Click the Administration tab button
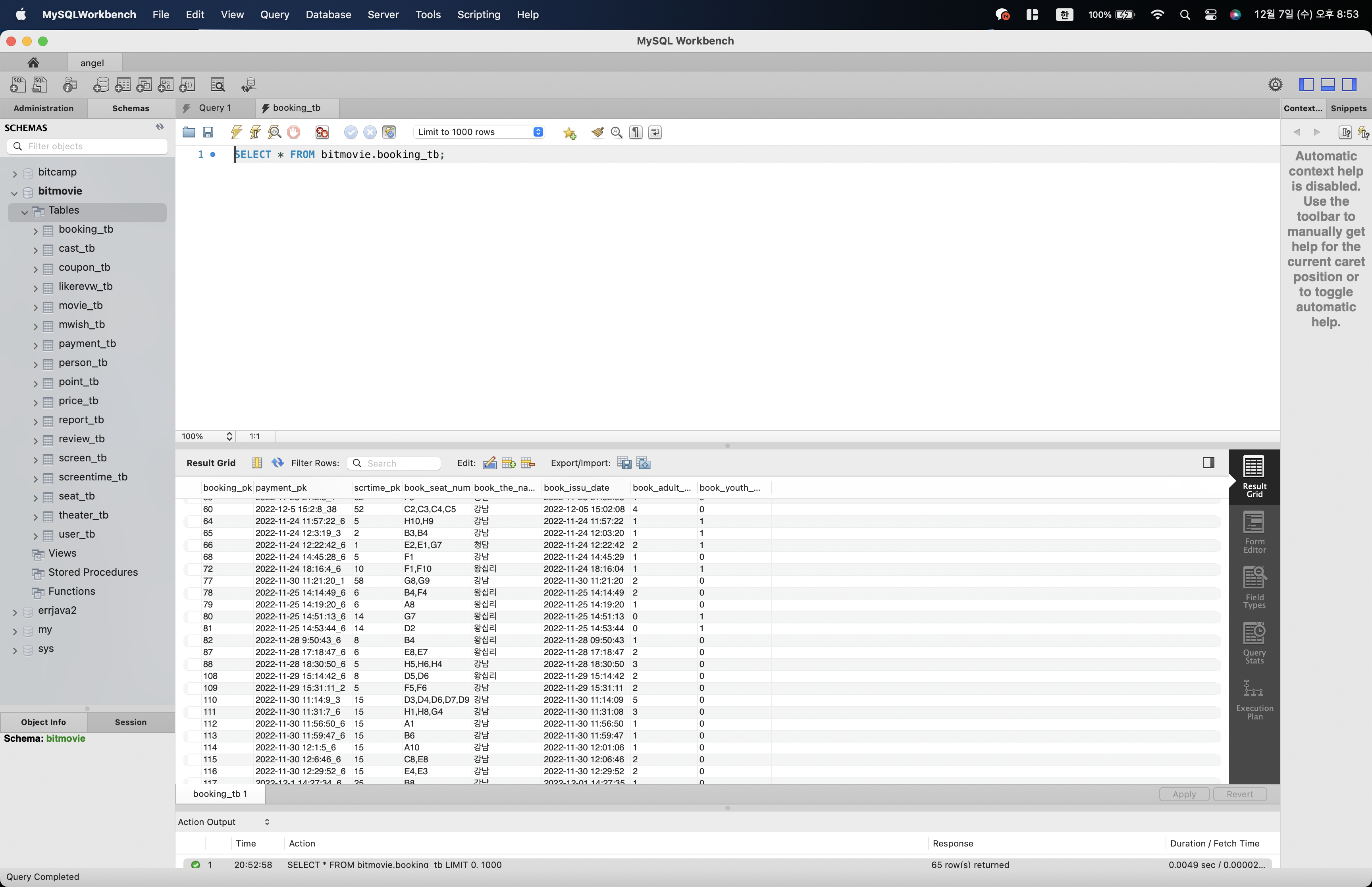Image resolution: width=1372 pixels, height=887 pixels. (x=44, y=108)
